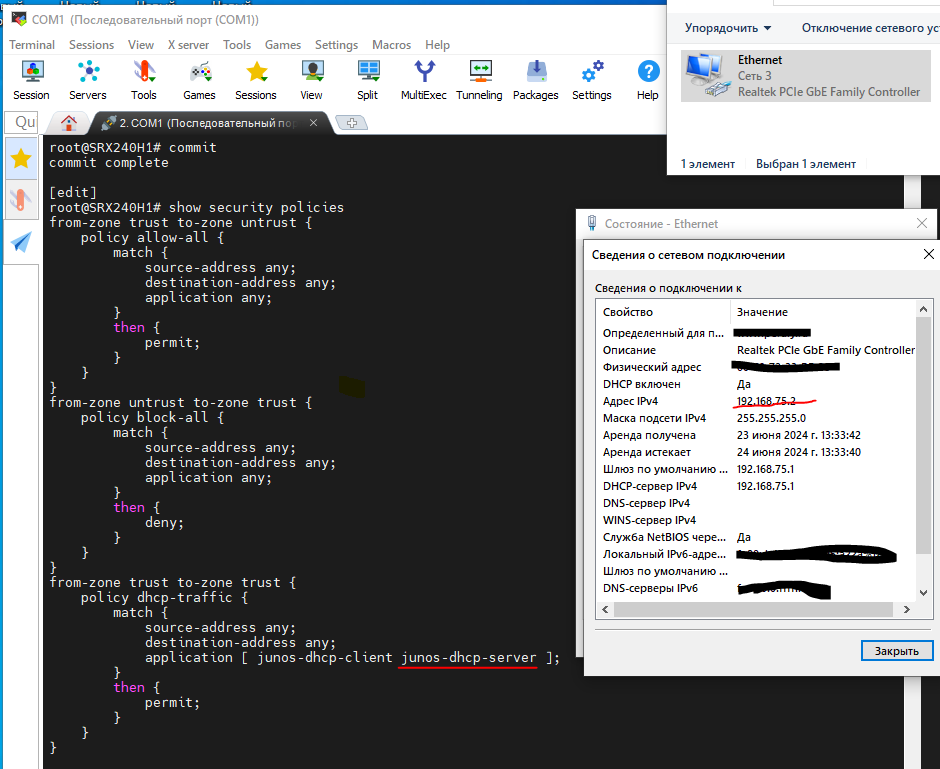940x769 pixels.
Task: Open the Help menu in menu bar
Action: [x=438, y=45]
